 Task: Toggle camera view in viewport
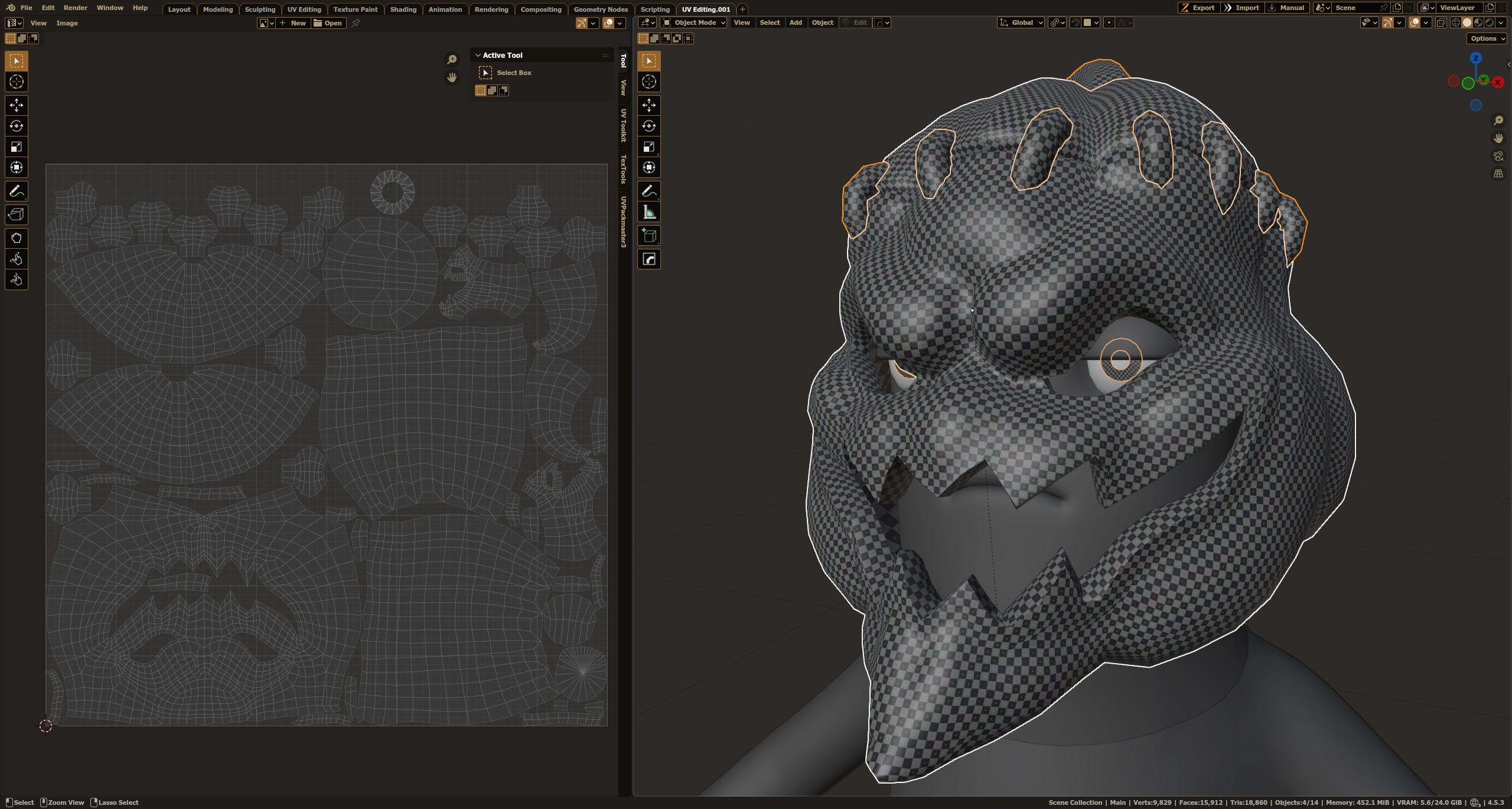[x=1498, y=156]
